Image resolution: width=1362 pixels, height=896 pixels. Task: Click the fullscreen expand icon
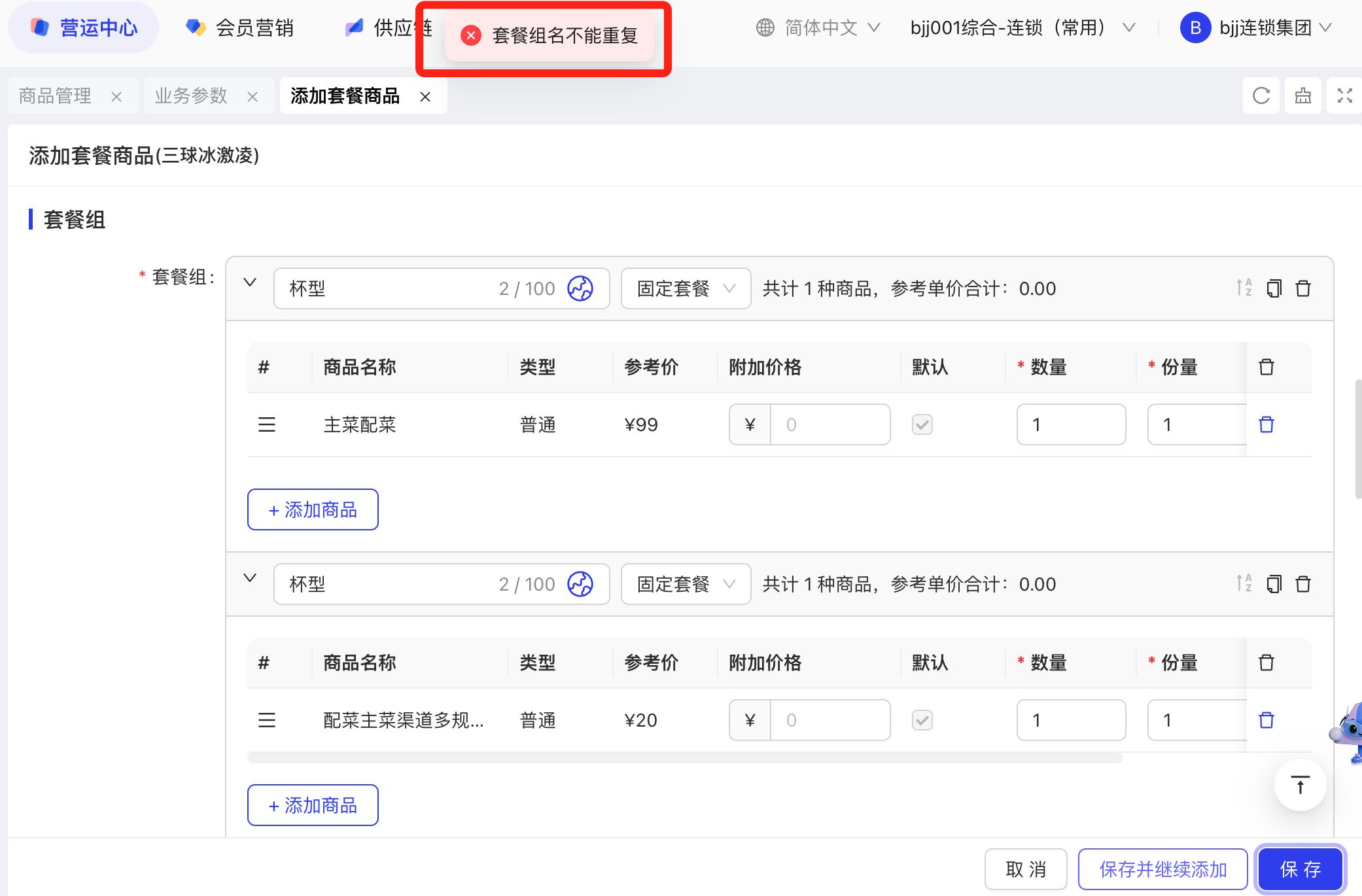tap(1344, 96)
